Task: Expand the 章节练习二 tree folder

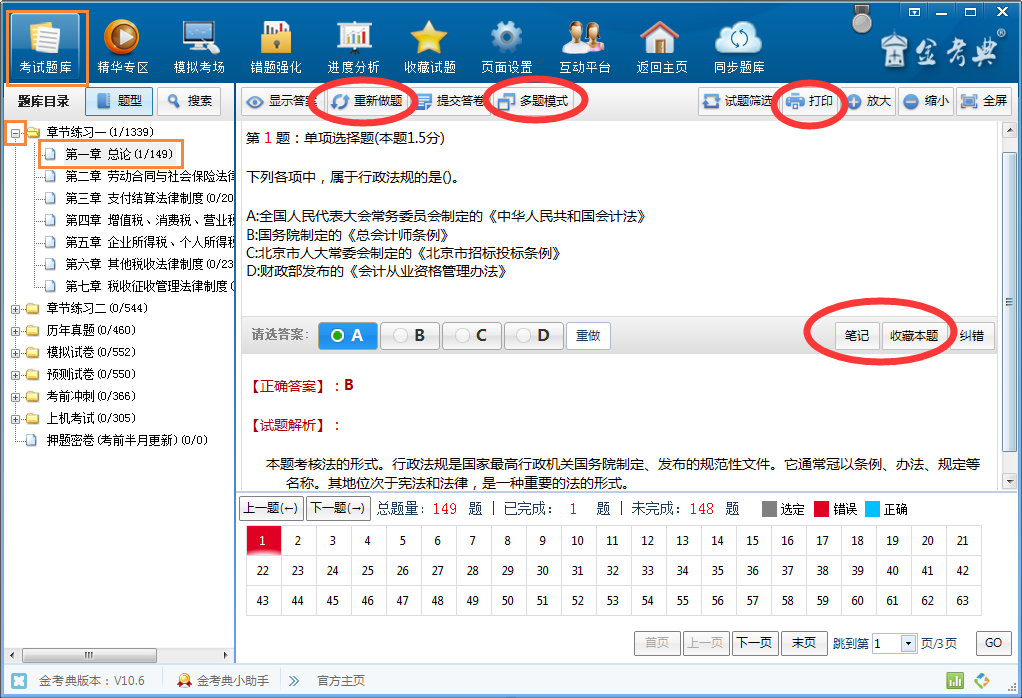Action: click(x=15, y=308)
